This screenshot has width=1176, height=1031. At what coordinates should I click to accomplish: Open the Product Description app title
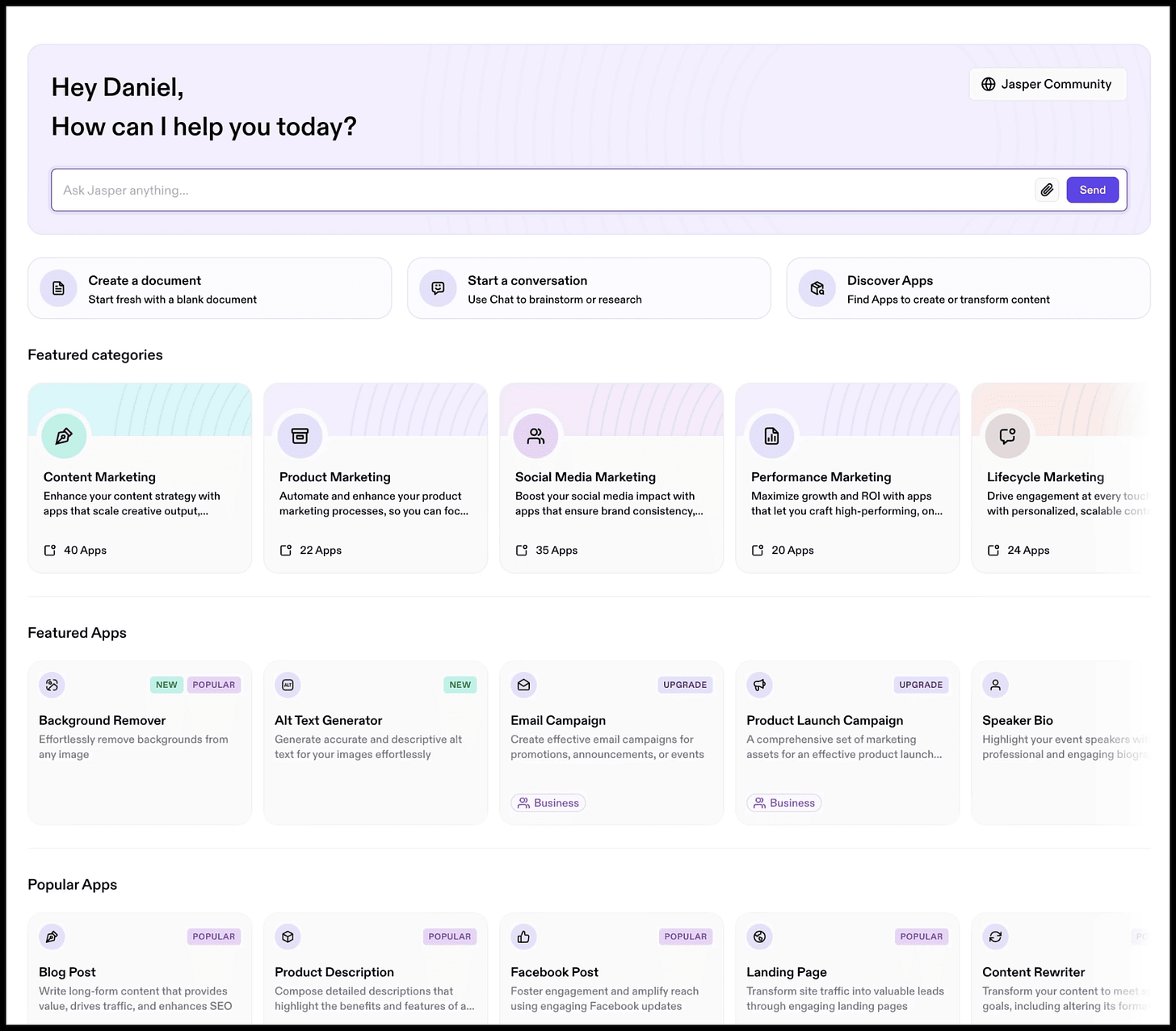coord(334,972)
